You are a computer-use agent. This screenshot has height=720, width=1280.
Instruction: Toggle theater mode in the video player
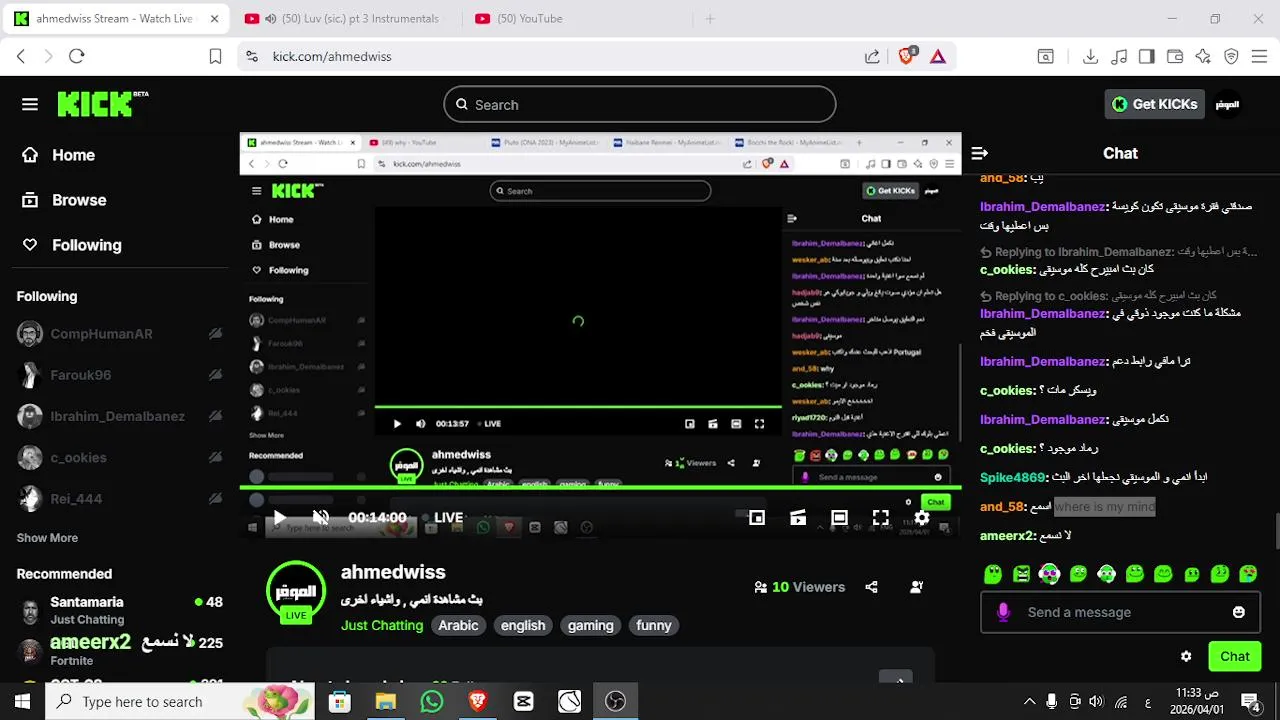pyautogui.click(x=839, y=518)
